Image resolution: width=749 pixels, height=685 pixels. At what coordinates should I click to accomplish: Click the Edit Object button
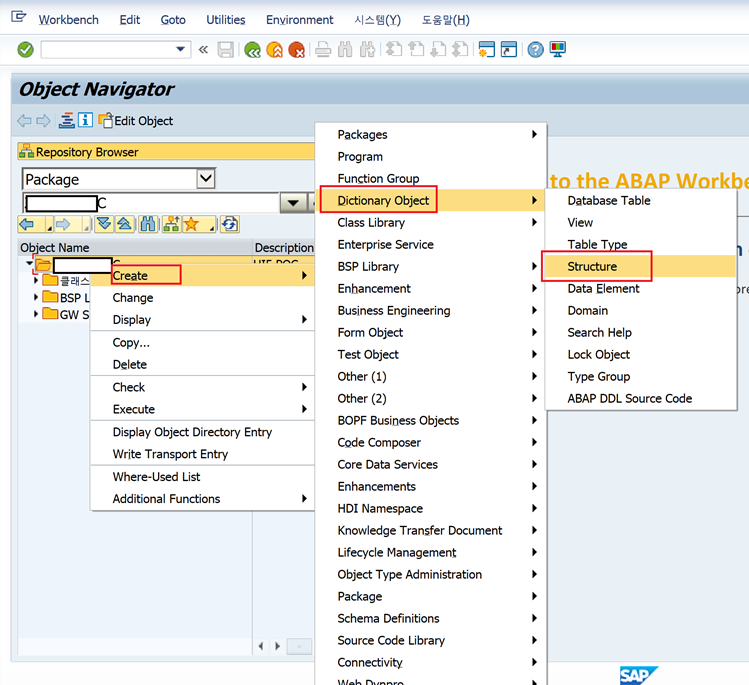(x=136, y=120)
